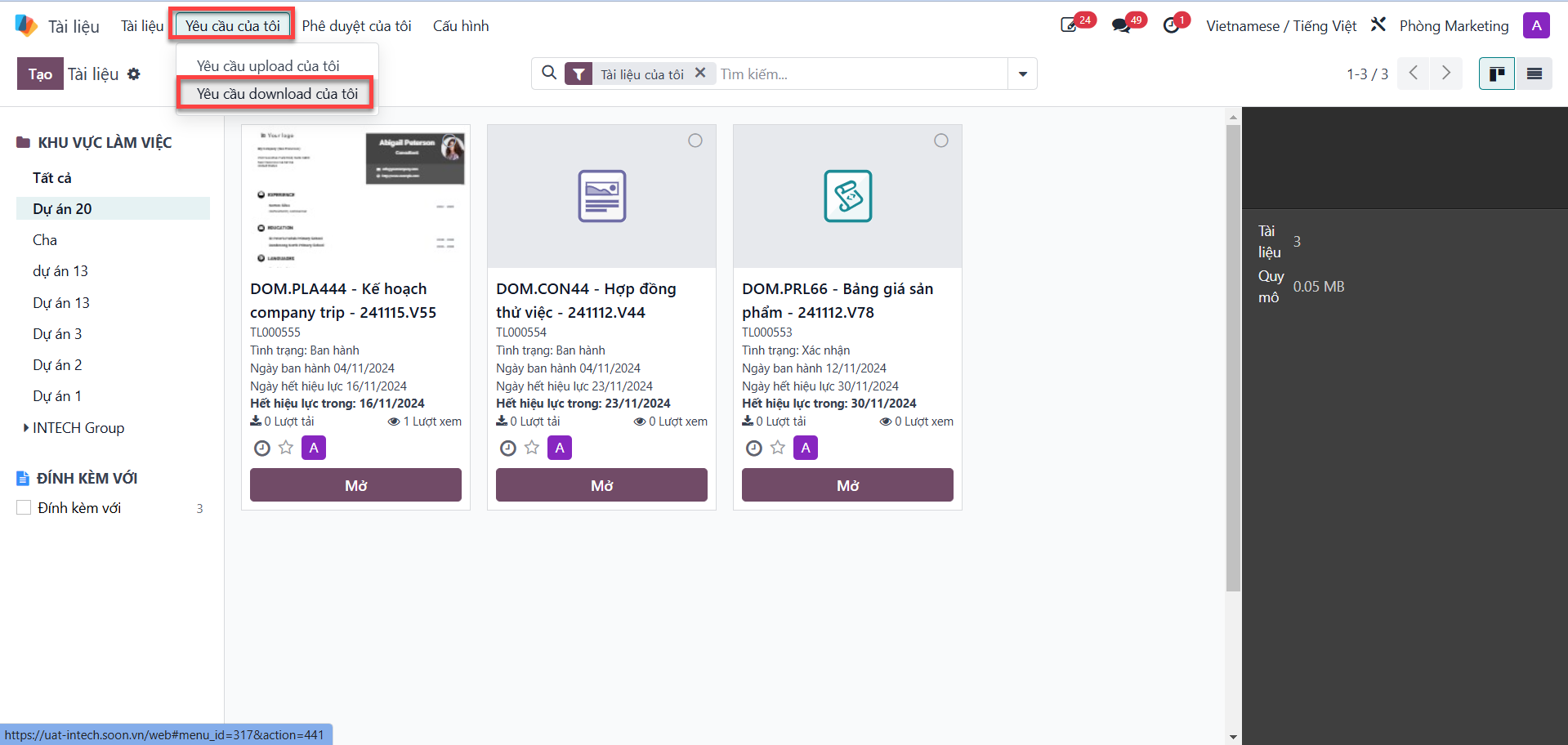Click avatar A on DOM.PRL66 card
Screen dimensions: 1568x745
806,448
